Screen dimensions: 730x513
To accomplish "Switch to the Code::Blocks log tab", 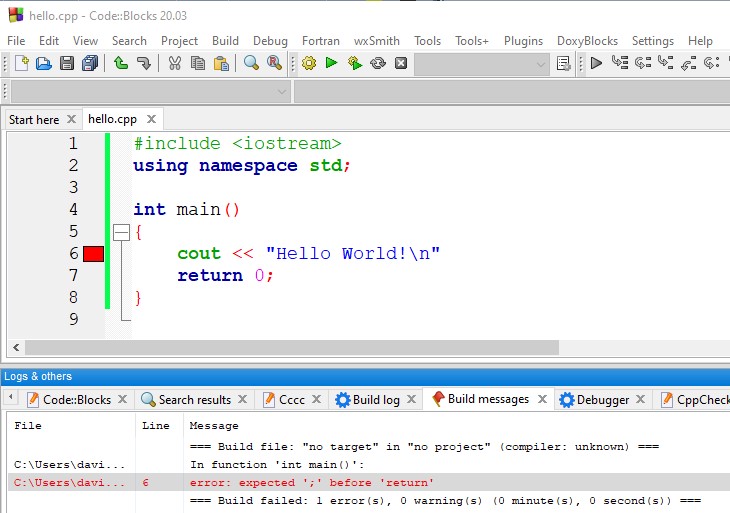I will coord(77,400).
